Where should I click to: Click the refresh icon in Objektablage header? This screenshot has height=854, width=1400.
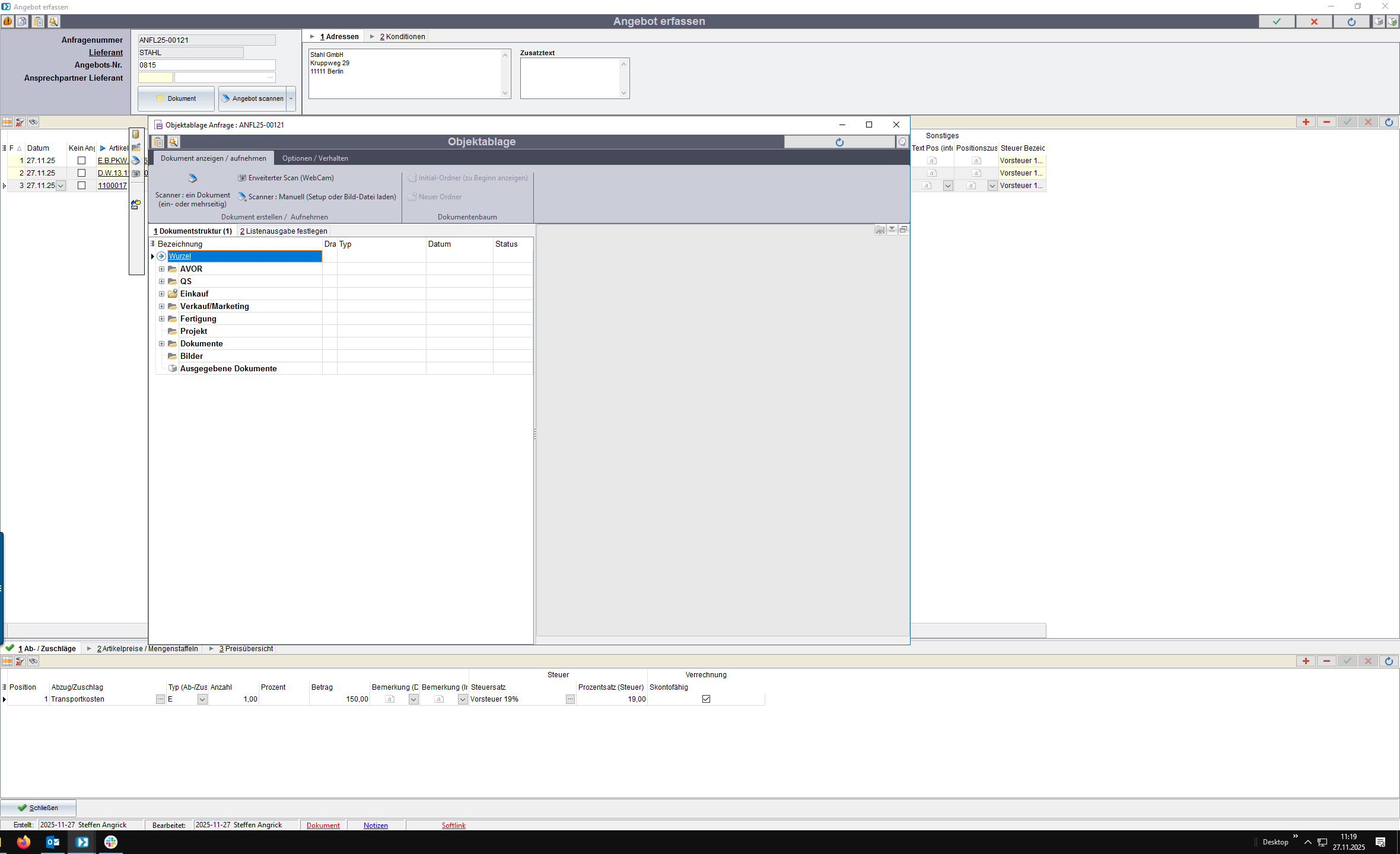(839, 142)
